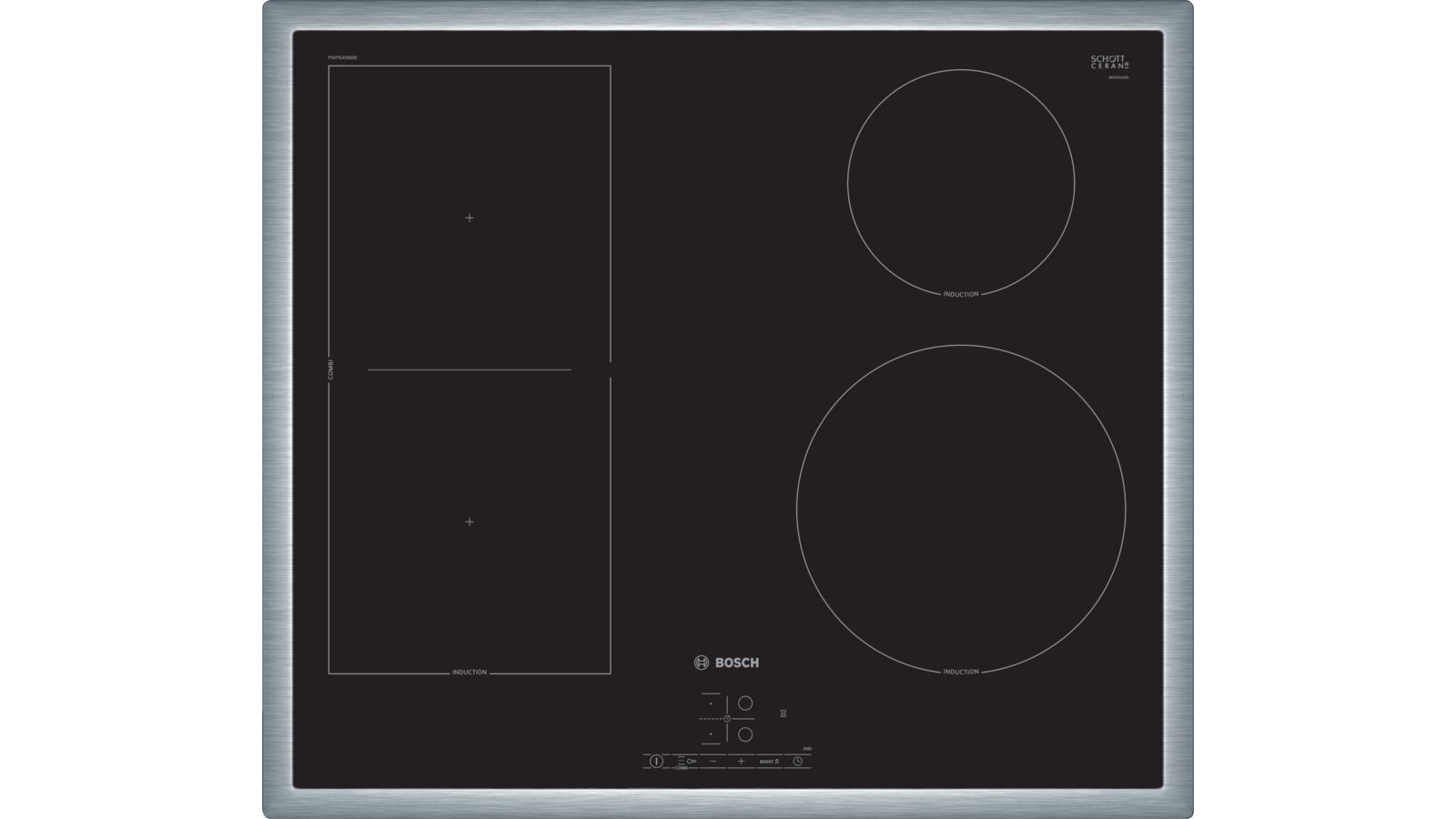Tap the plus symbol to raise heat
Viewport: 1456px width, 819px height.
coord(741,761)
